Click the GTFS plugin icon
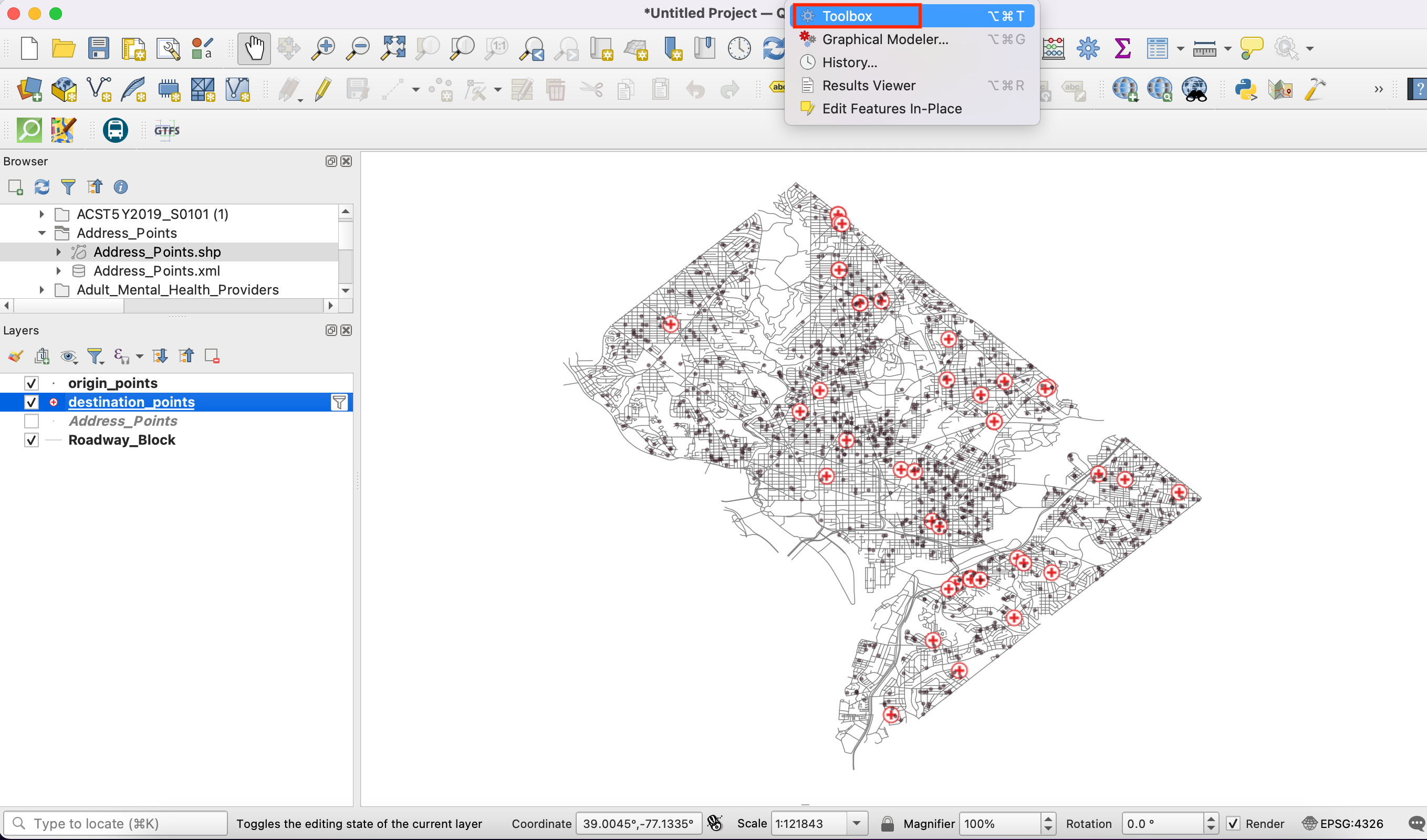This screenshot has height=840, width=1427. click(x=166, y=131)
